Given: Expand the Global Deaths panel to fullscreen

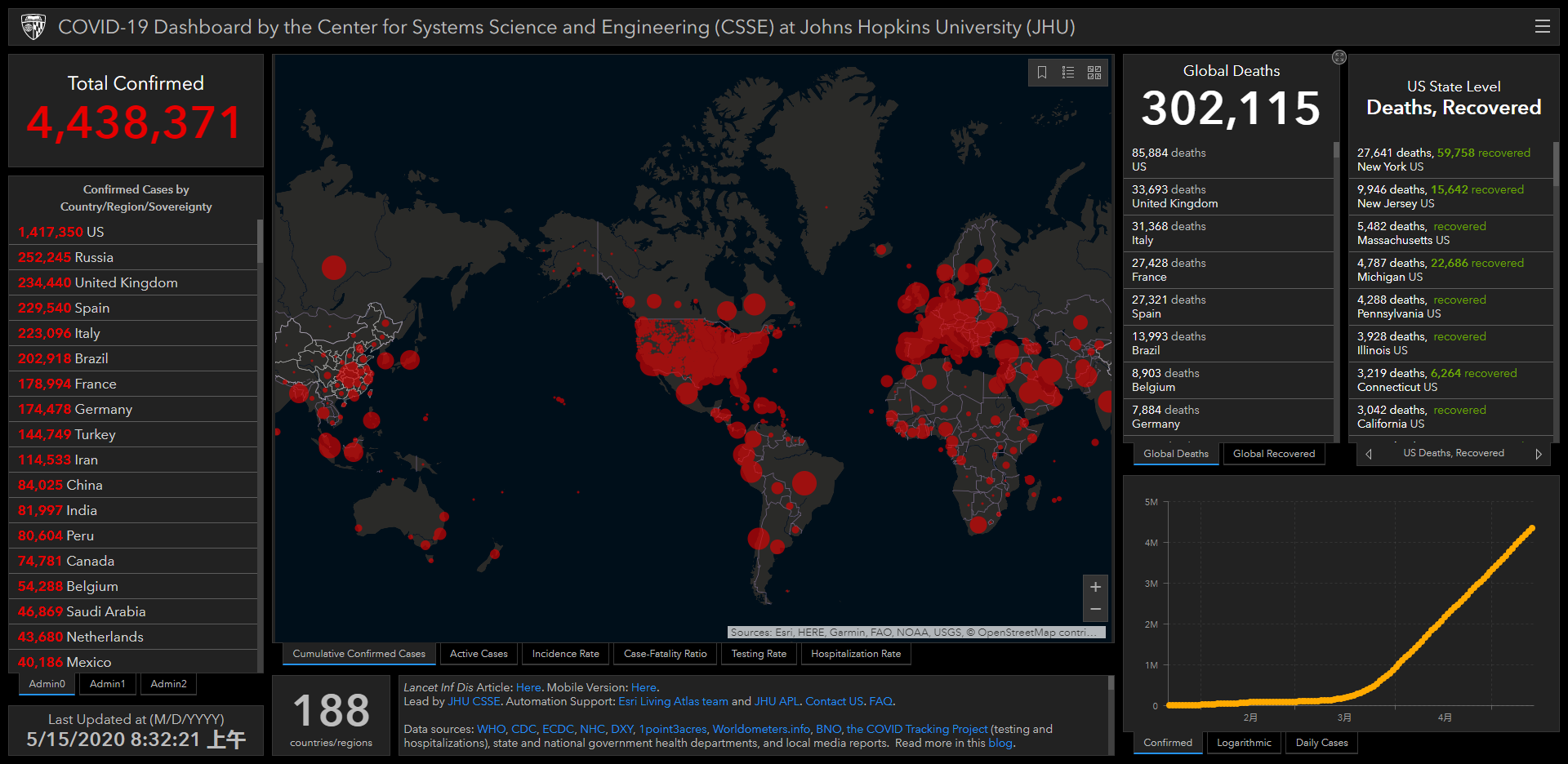Looking at the screenshot, I should pyautogui.click(x=1339, y=57).
